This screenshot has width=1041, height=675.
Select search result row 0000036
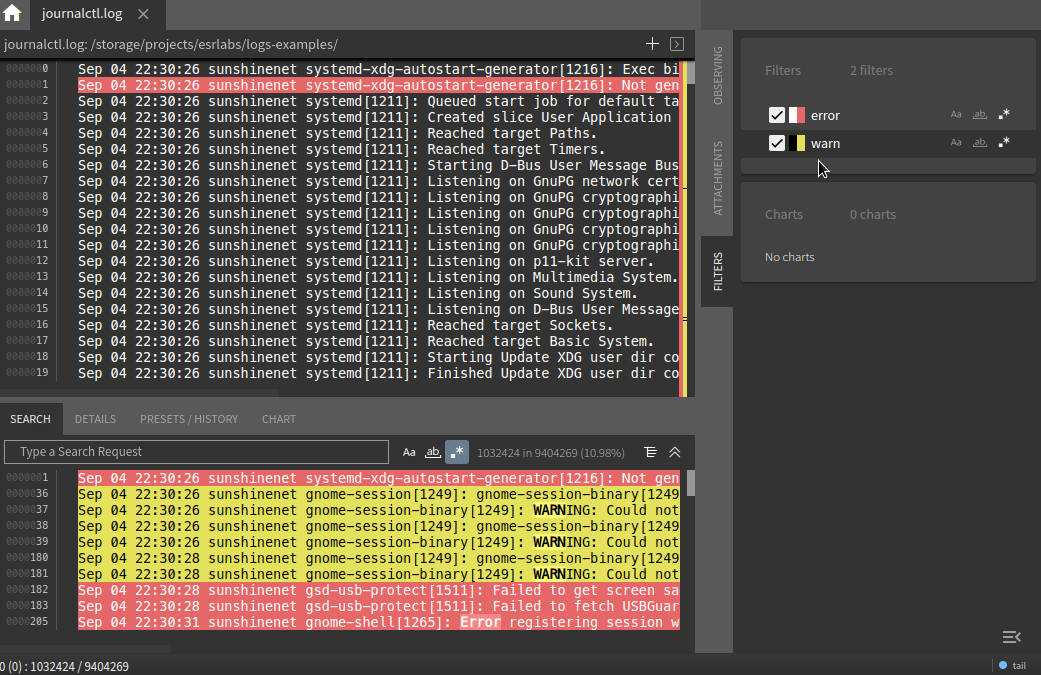pyautogui.click(x=378, y=494)
